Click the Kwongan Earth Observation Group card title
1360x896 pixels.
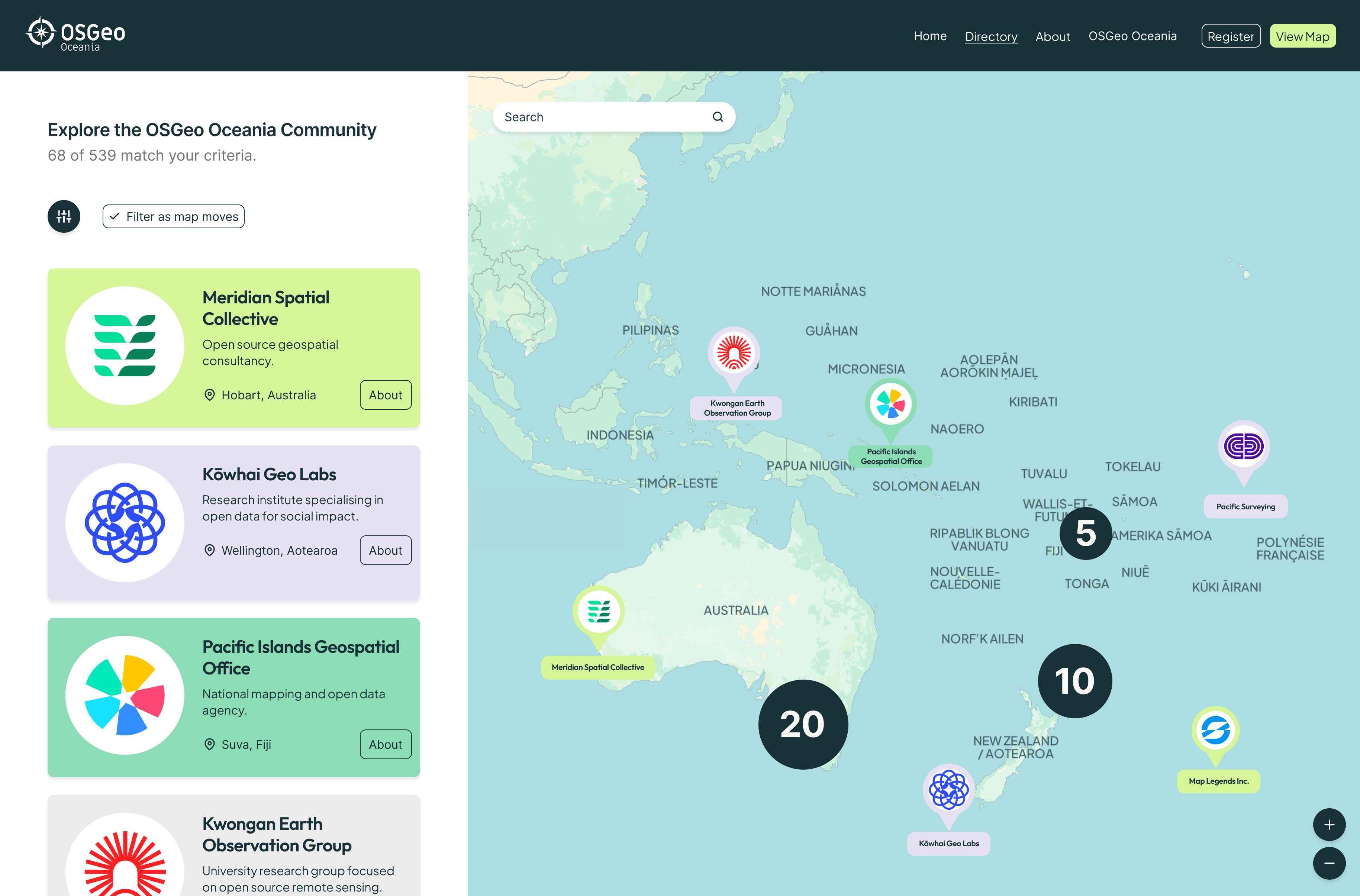click(x=277, y=834)
